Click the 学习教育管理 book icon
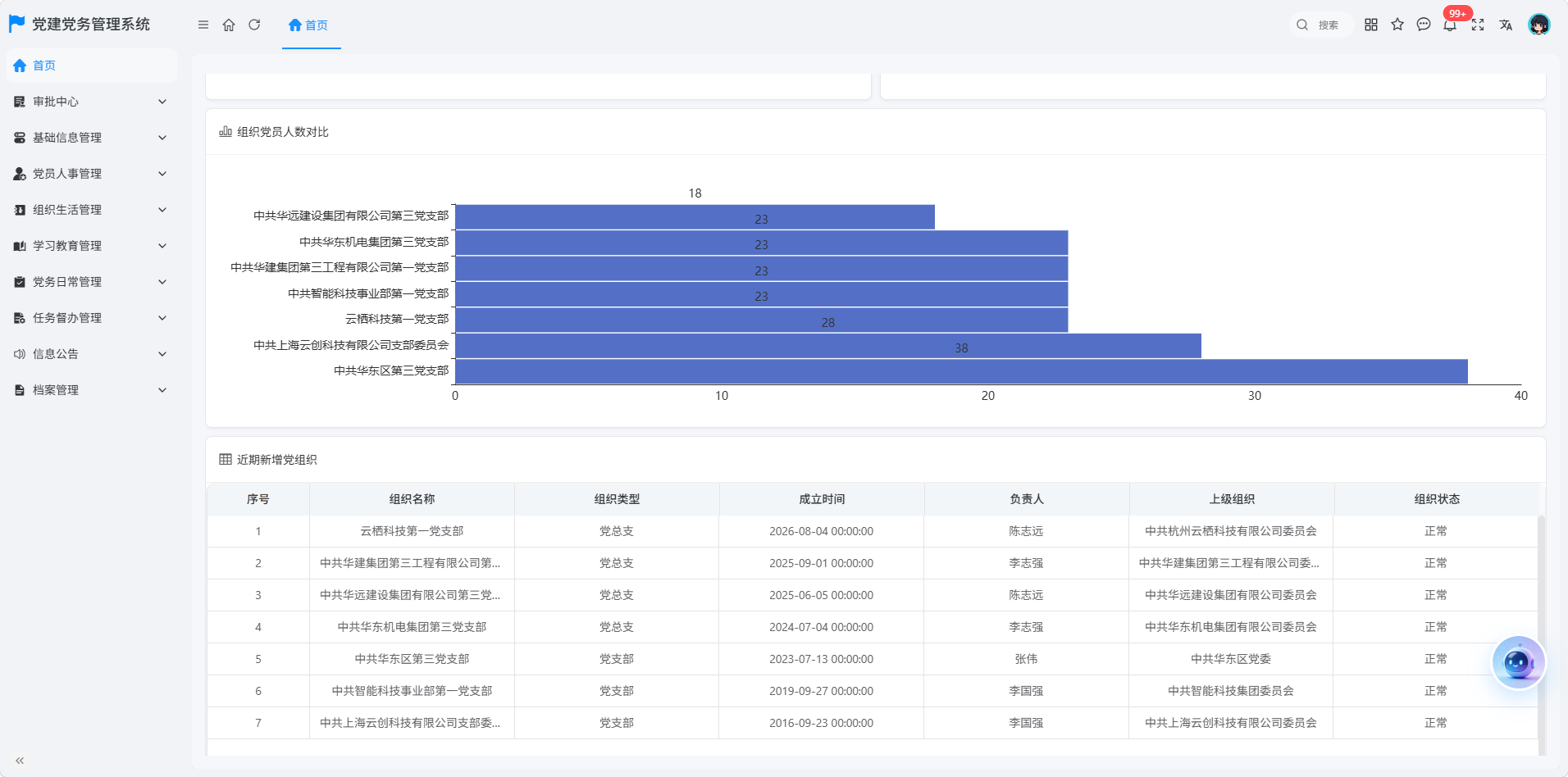The width and height of the screenshot is (1568, 777). (20, 246)
